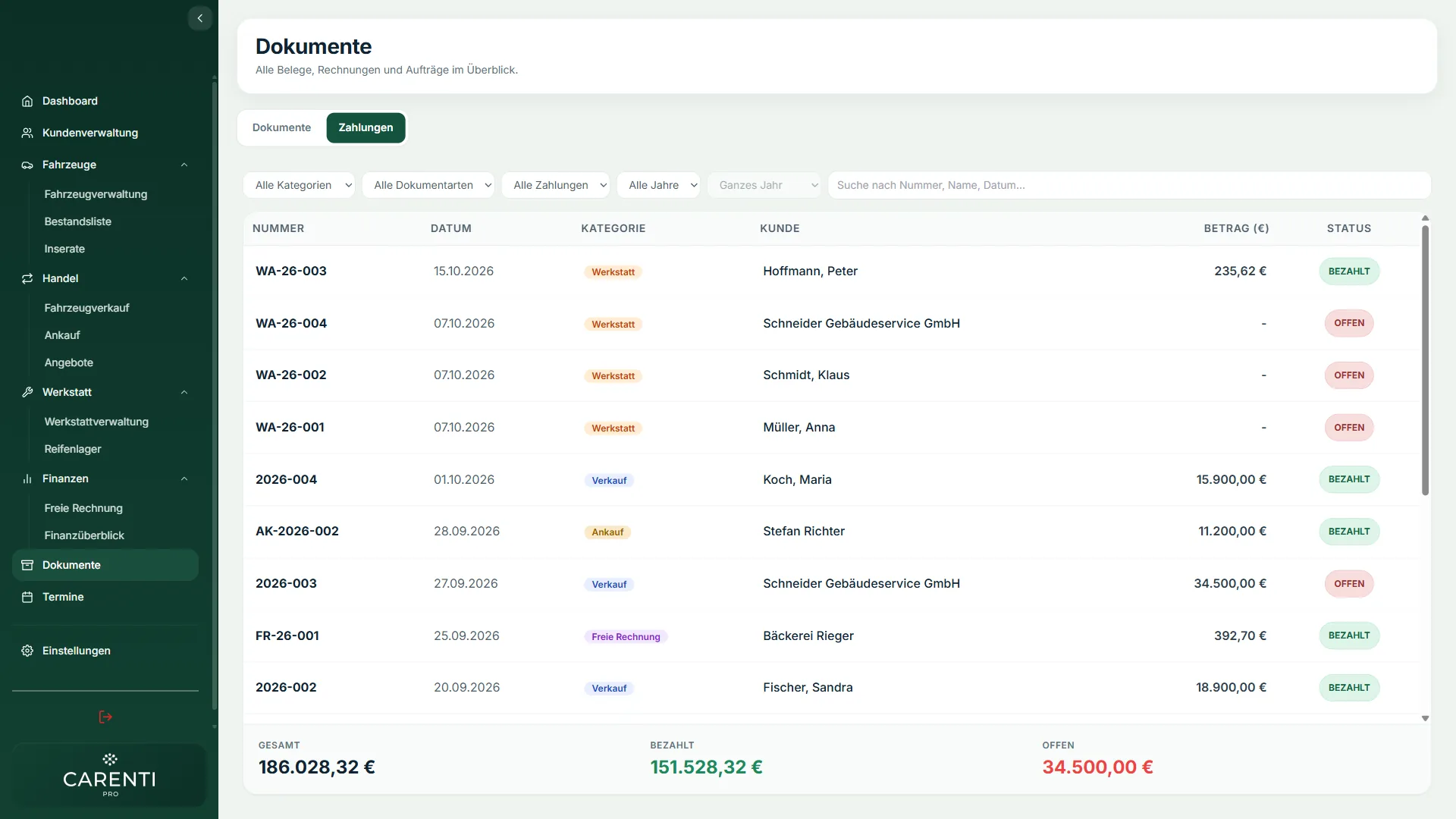Open Finanzüberblick in the sidebar
Image resolution: width=1456 pixels, height=819 pixels.
pyautogui.click(x=84, y=535)
